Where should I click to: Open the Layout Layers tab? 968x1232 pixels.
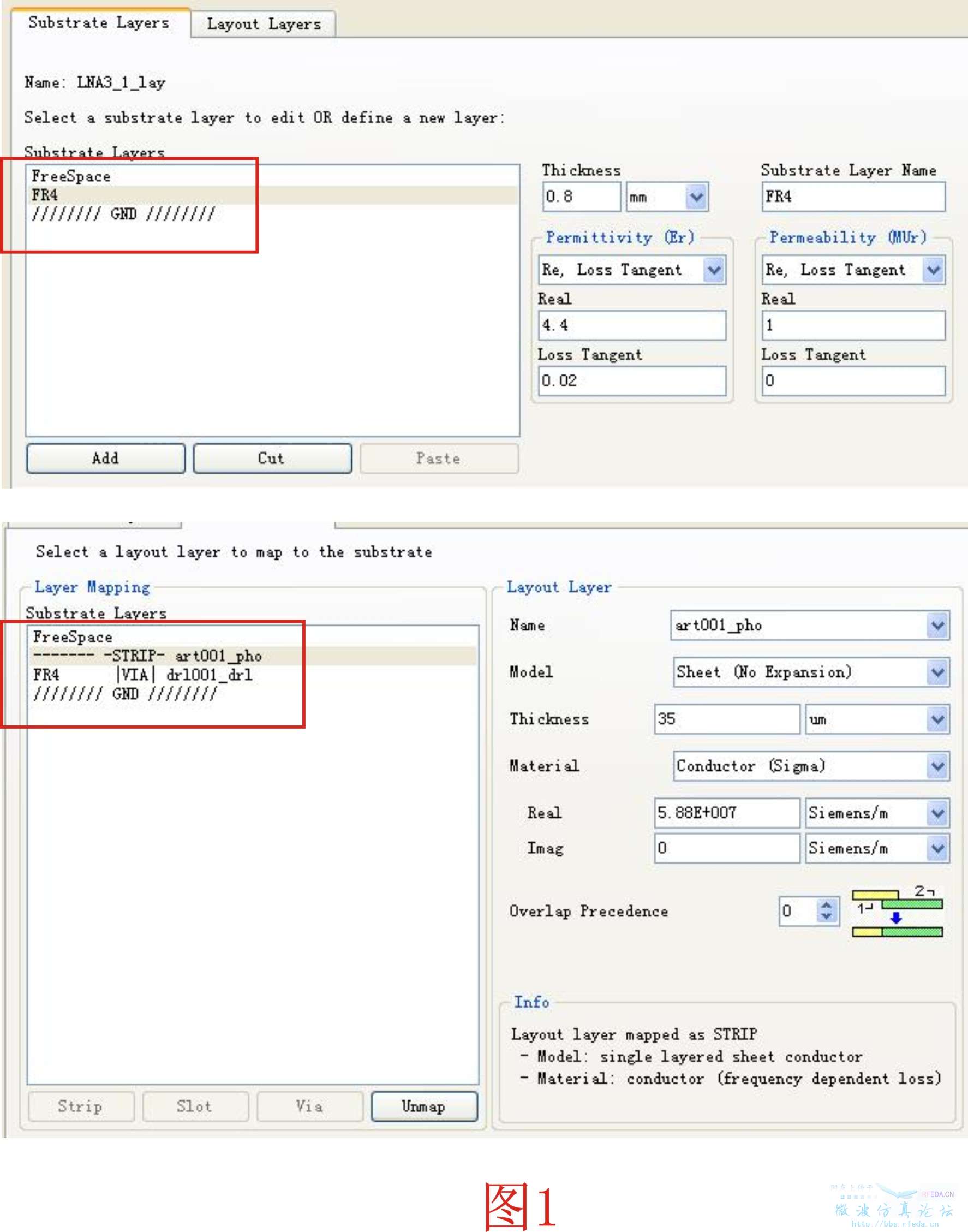tap(264, 24)
